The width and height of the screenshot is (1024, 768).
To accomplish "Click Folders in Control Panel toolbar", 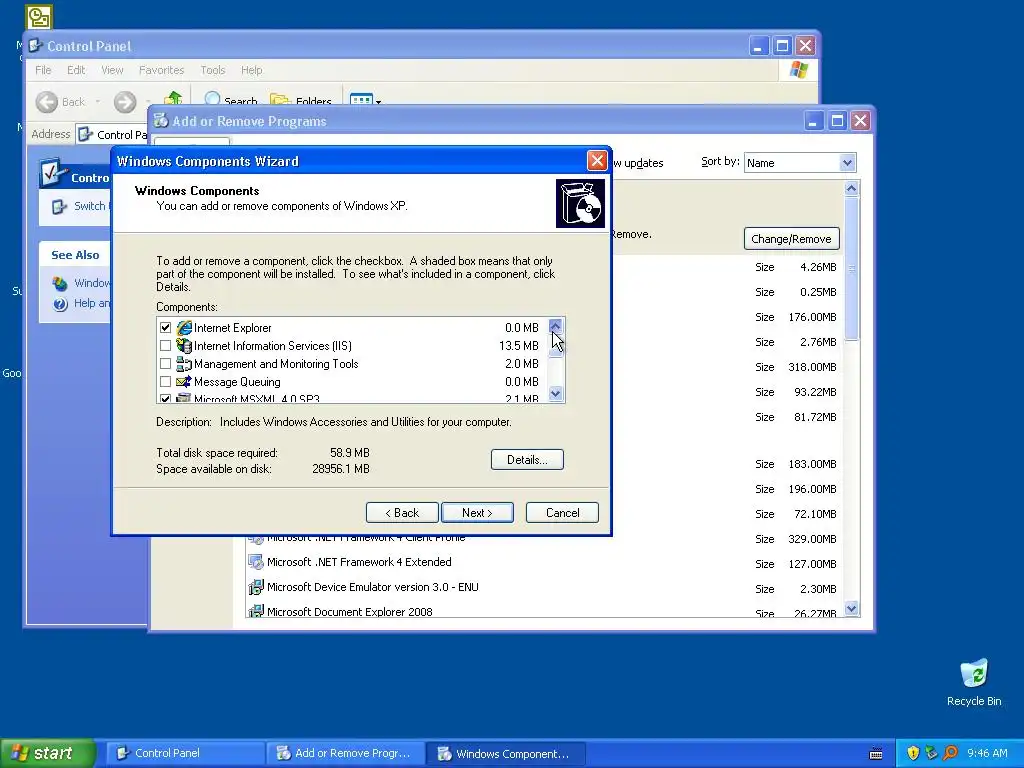I will tap(300, 101).
